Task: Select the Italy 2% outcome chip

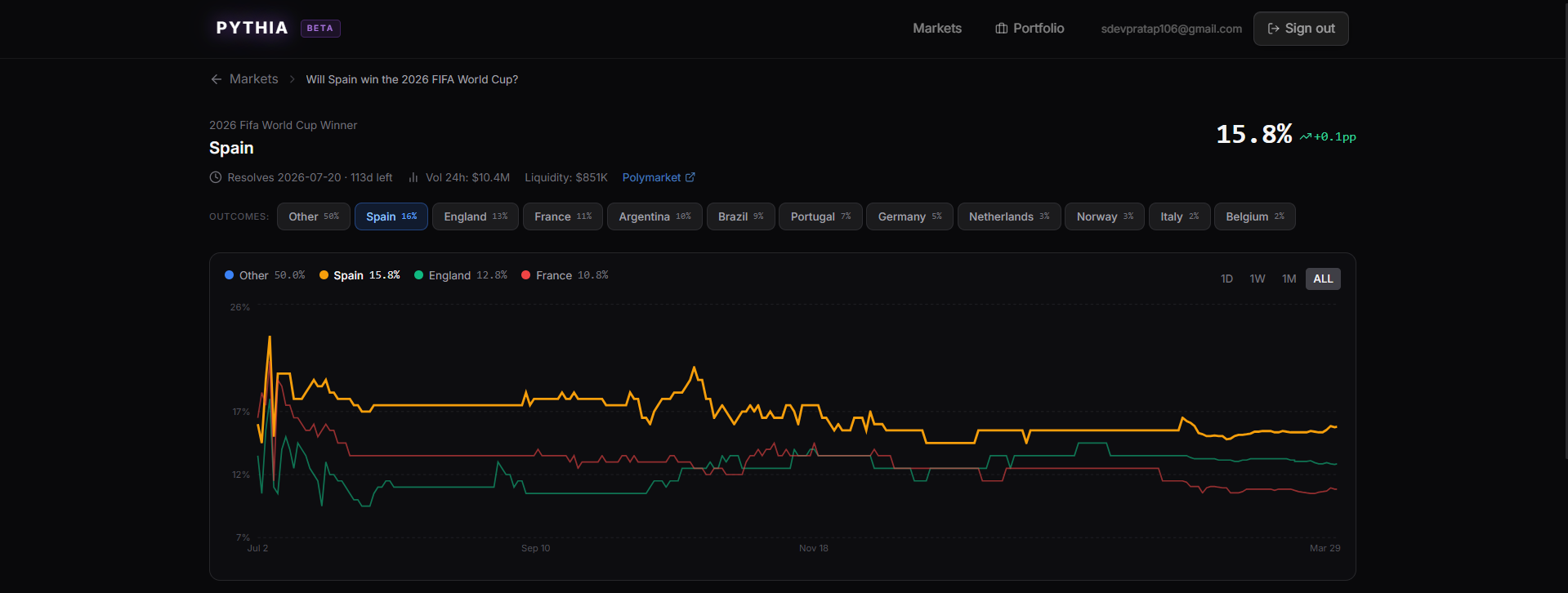Action: click(1179, 216)
